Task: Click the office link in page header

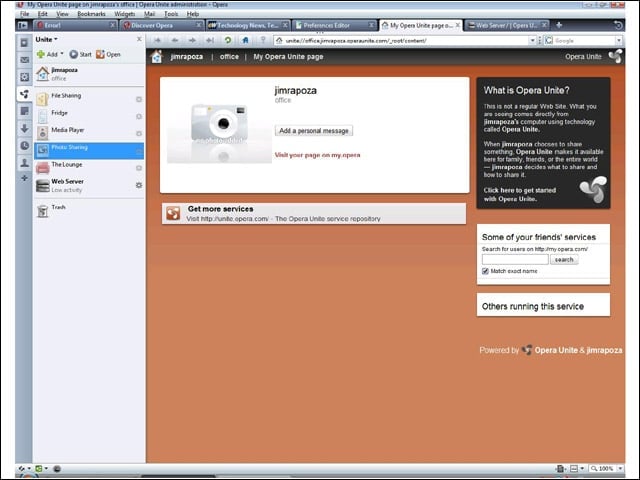Action: point(229,57)
